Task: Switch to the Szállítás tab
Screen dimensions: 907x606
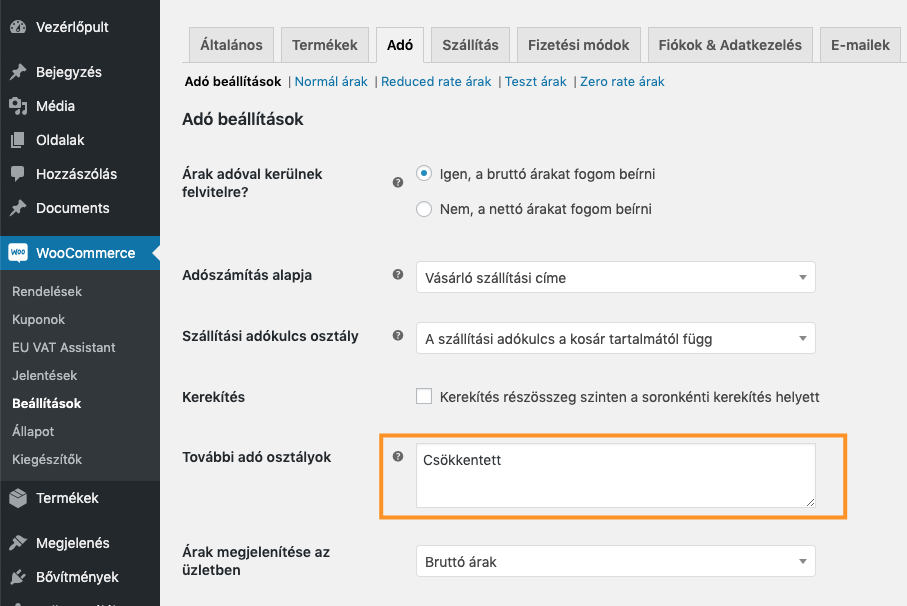Action: point(472,45)
